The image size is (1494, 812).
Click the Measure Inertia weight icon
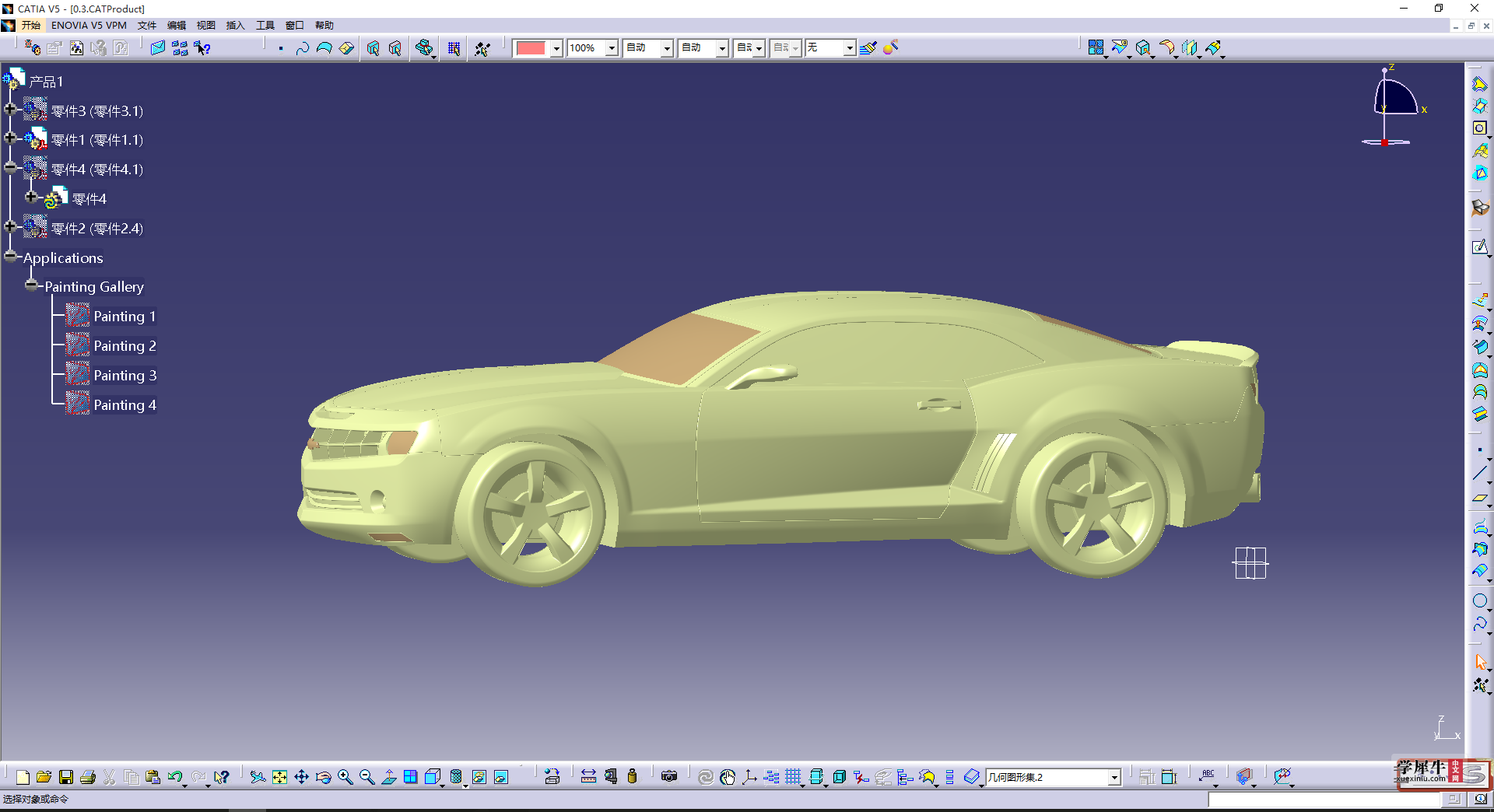coord(632,777)
